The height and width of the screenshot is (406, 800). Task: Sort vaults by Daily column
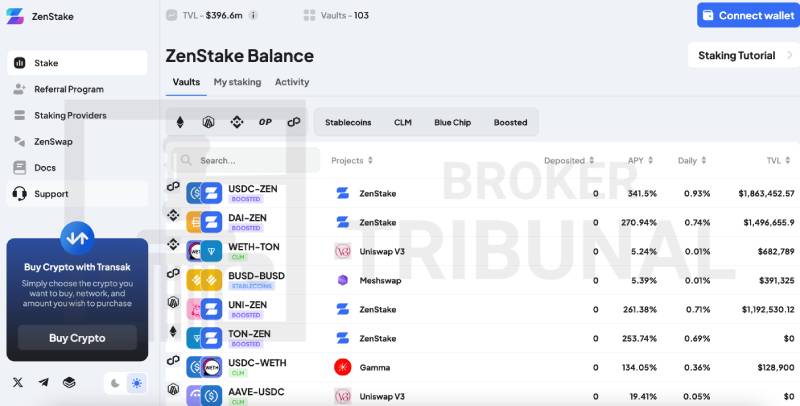692,161
